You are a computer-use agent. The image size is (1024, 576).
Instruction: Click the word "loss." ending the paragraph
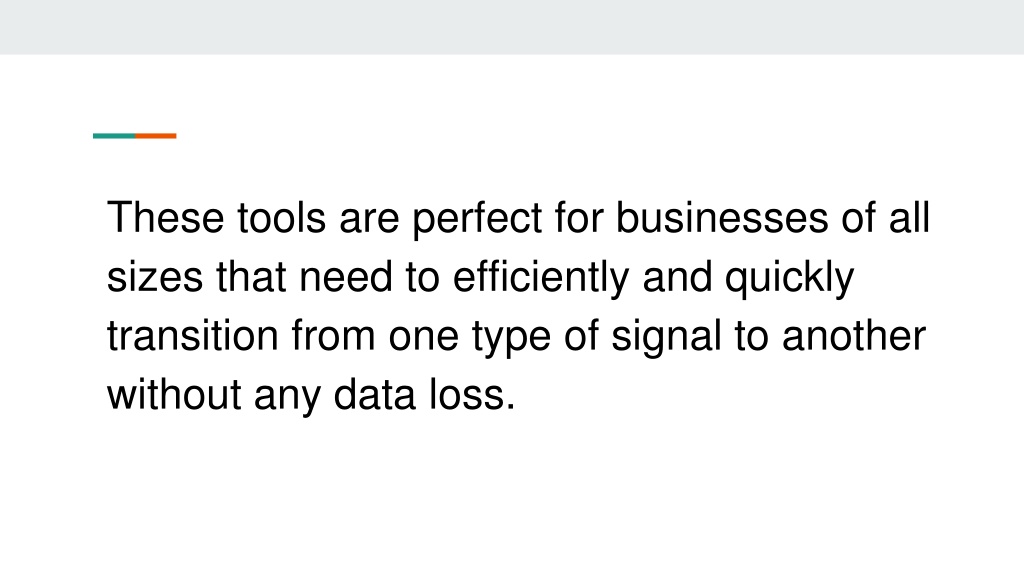(x=473, y=395)
